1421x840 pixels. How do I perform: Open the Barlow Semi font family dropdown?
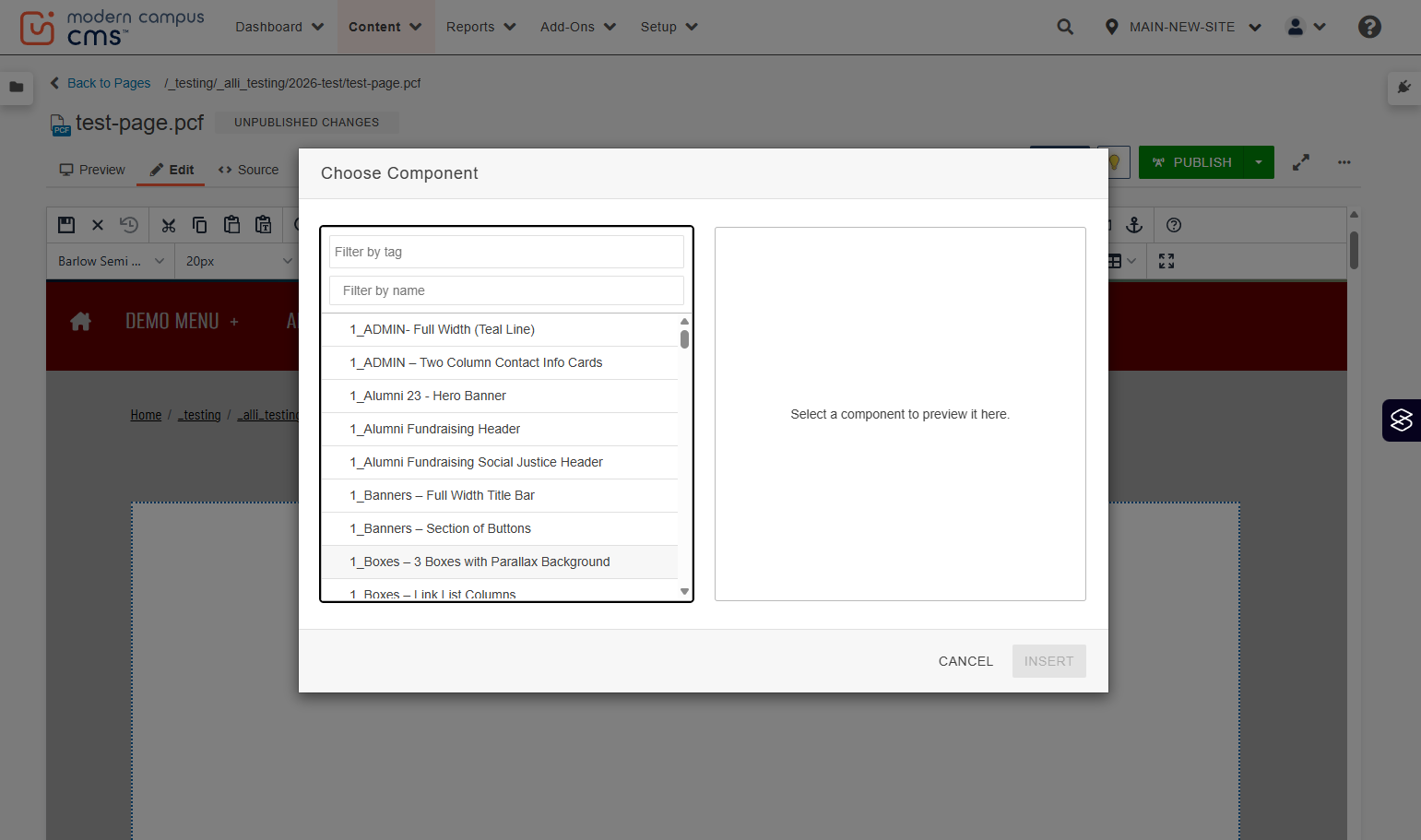111,261
